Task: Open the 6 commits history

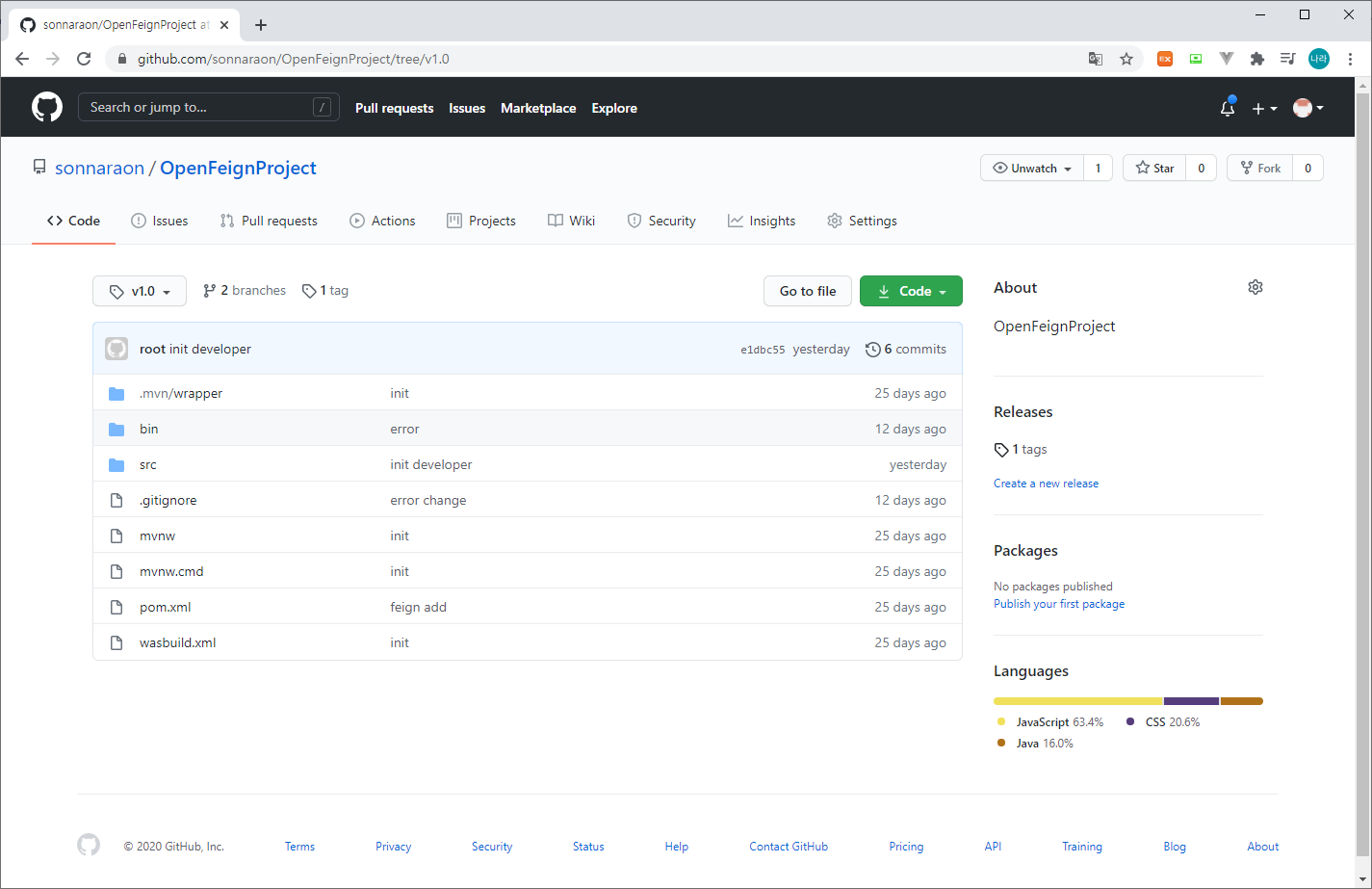Action: coord(906,349)
